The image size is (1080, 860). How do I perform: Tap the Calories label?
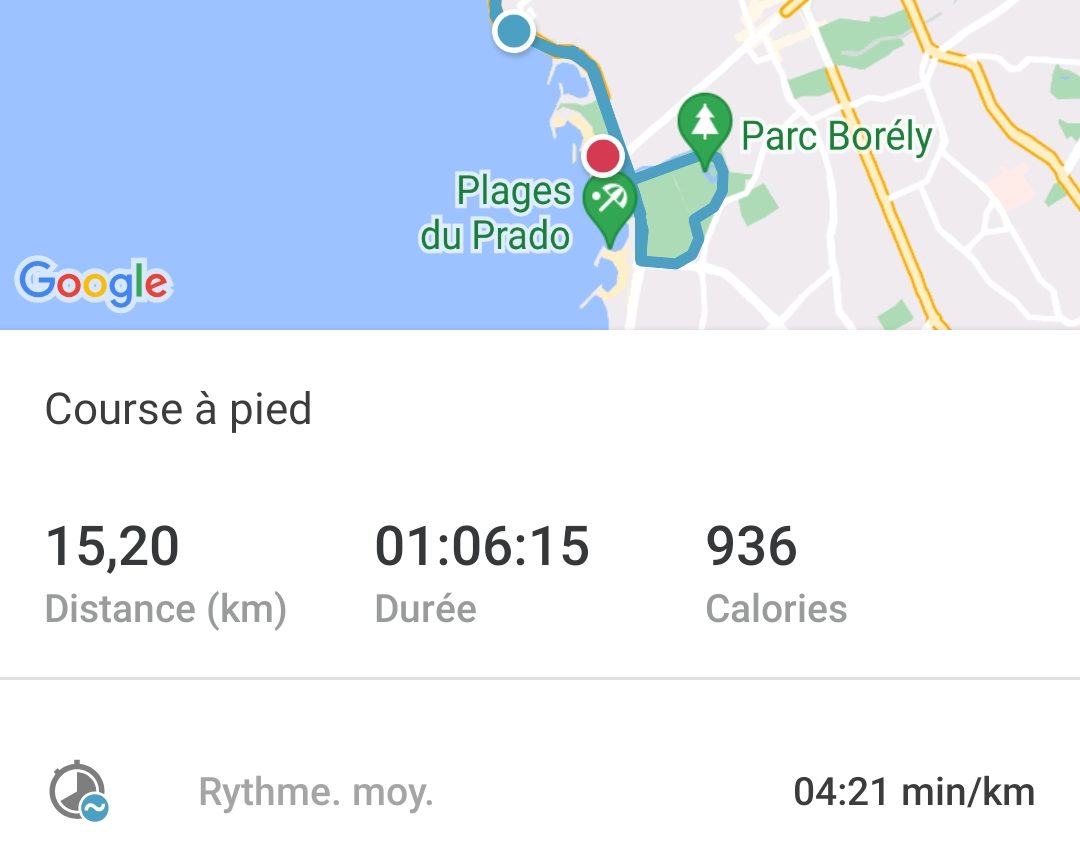pos(776,609)
